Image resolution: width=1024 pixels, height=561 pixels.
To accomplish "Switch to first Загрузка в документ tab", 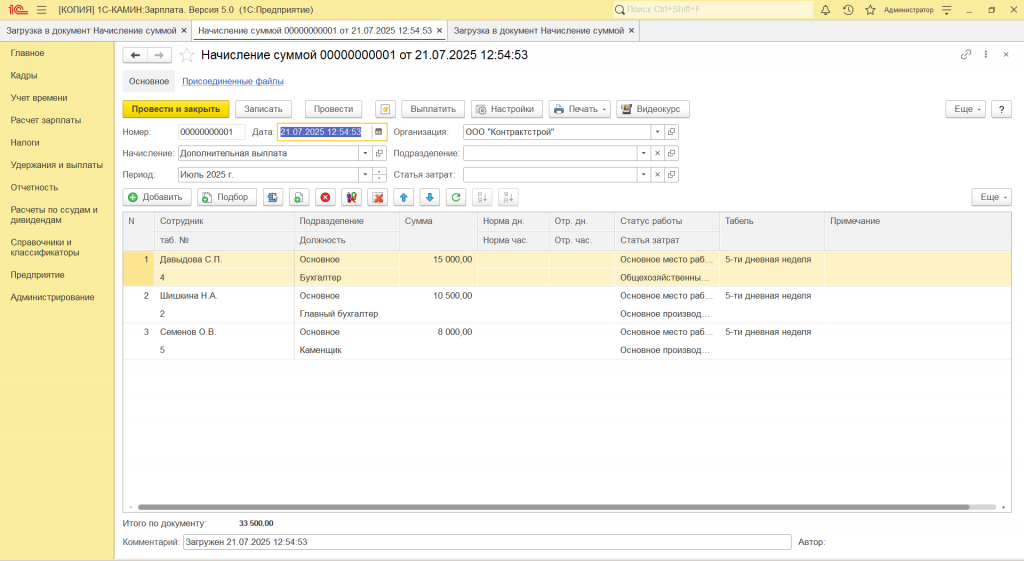I will tap(91, 31).
